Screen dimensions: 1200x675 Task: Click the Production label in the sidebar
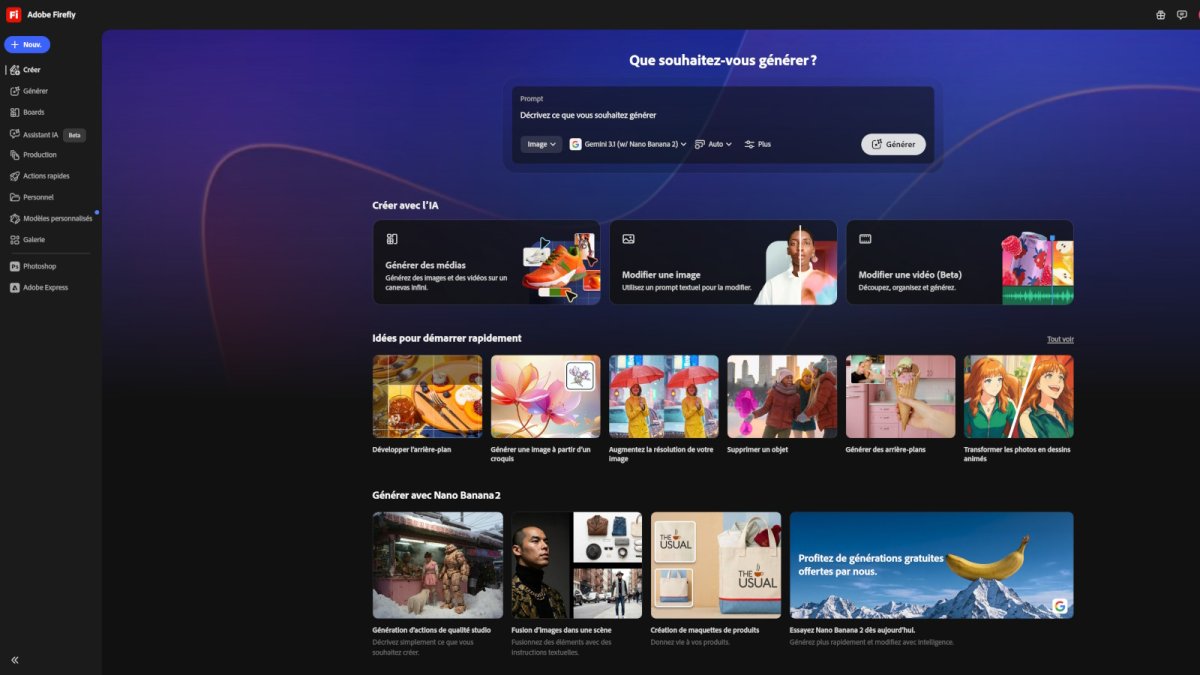(40, 155)
